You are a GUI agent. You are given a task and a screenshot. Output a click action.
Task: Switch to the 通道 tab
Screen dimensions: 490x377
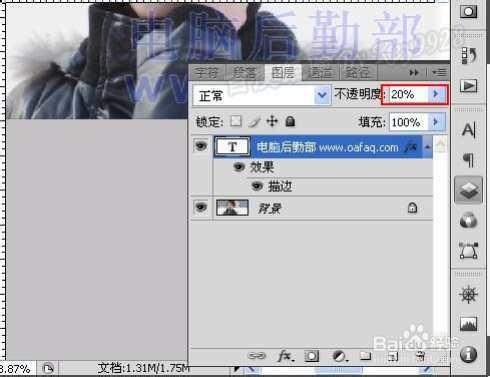coord(320,73)
